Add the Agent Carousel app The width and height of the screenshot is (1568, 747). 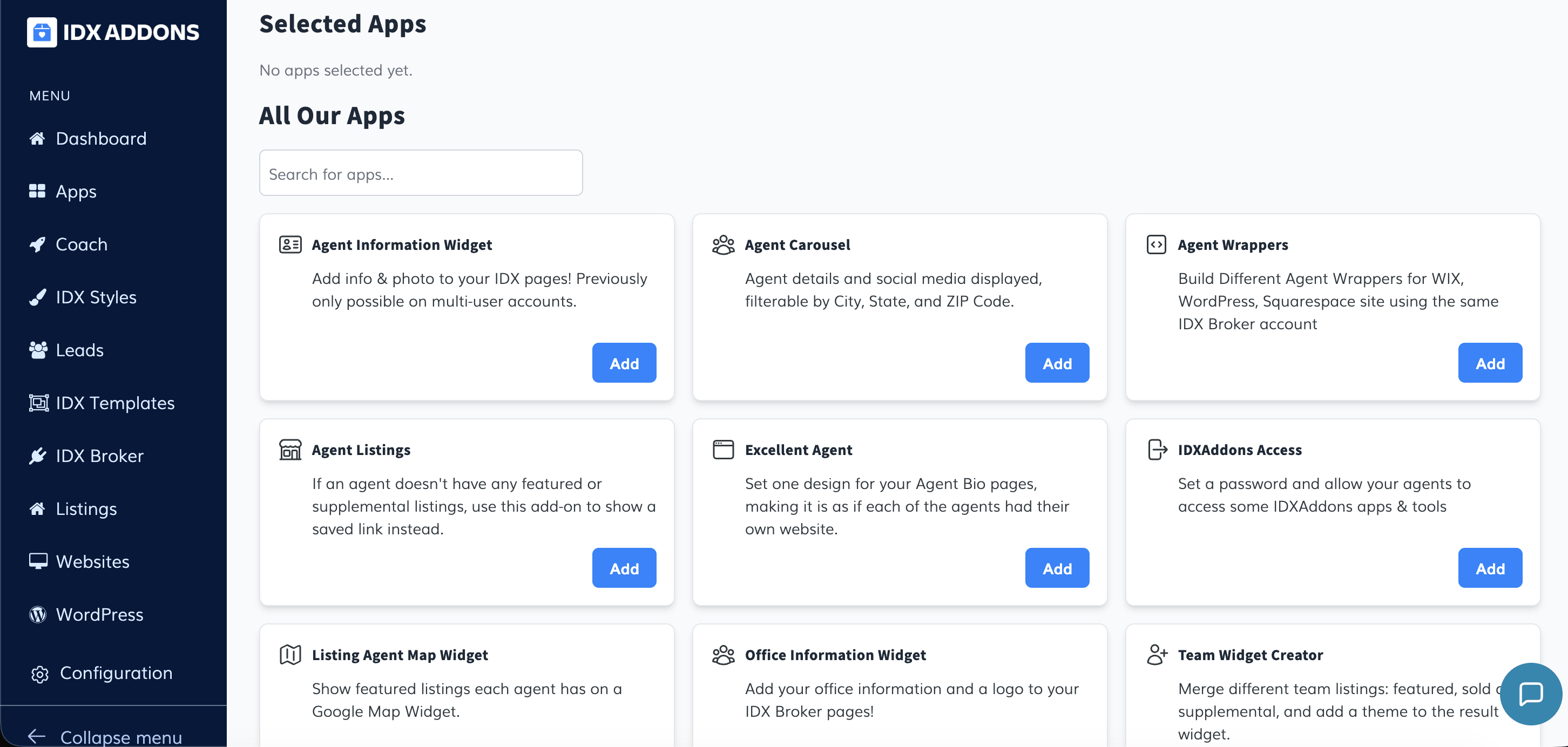click(1057, 363)
